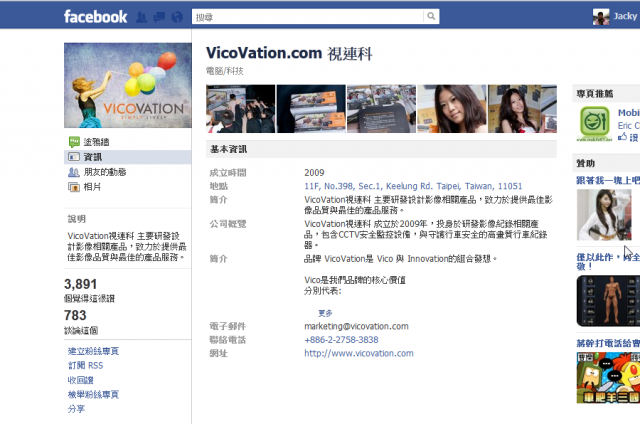Click the 783 talking-about count
This screenshot has width=640, height=424.
pos(75,315)
